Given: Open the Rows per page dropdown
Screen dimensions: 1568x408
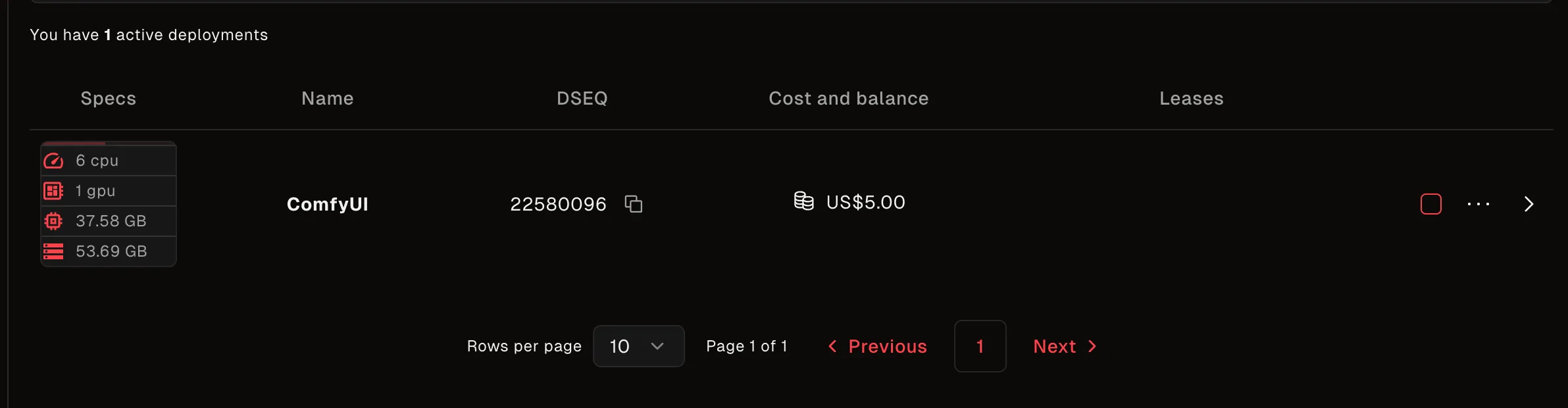Looking at the screenshot, I should tap(638, 346).
